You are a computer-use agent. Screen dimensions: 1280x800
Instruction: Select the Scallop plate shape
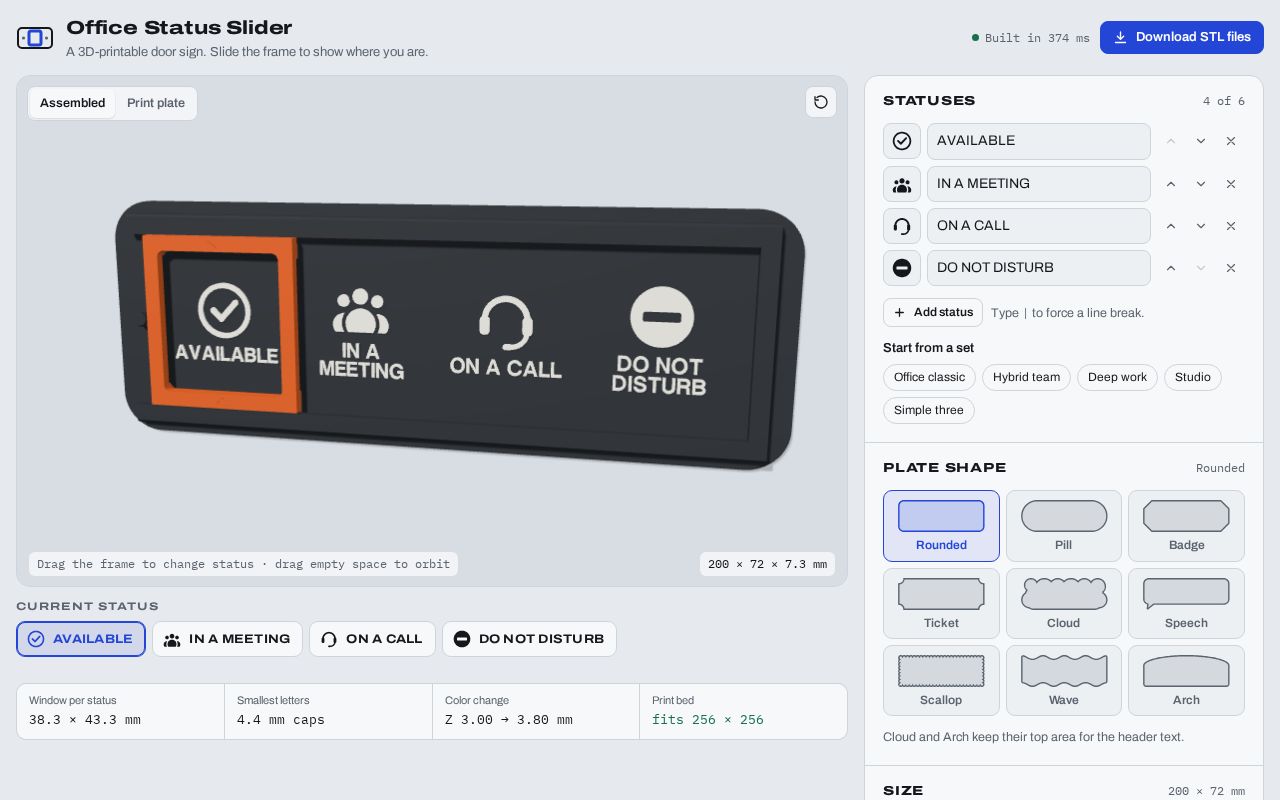coord(941,680)
